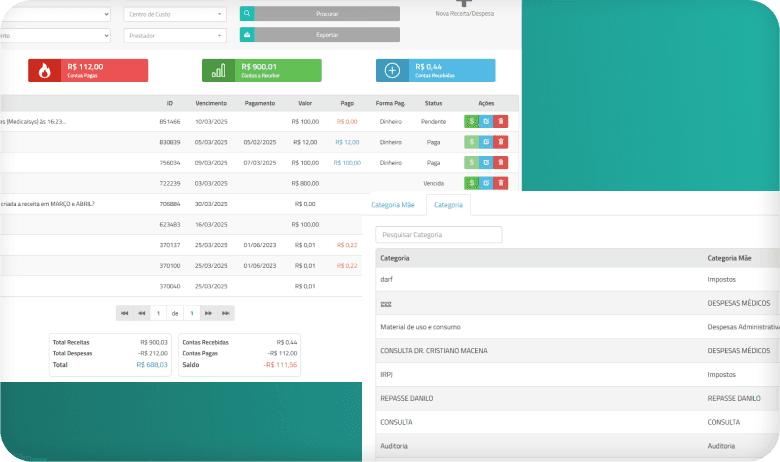The height and width of the screenshot is (462, 780).
Task: Click the Pesquisar Categoria search field
Action: [x=439, y=235]
